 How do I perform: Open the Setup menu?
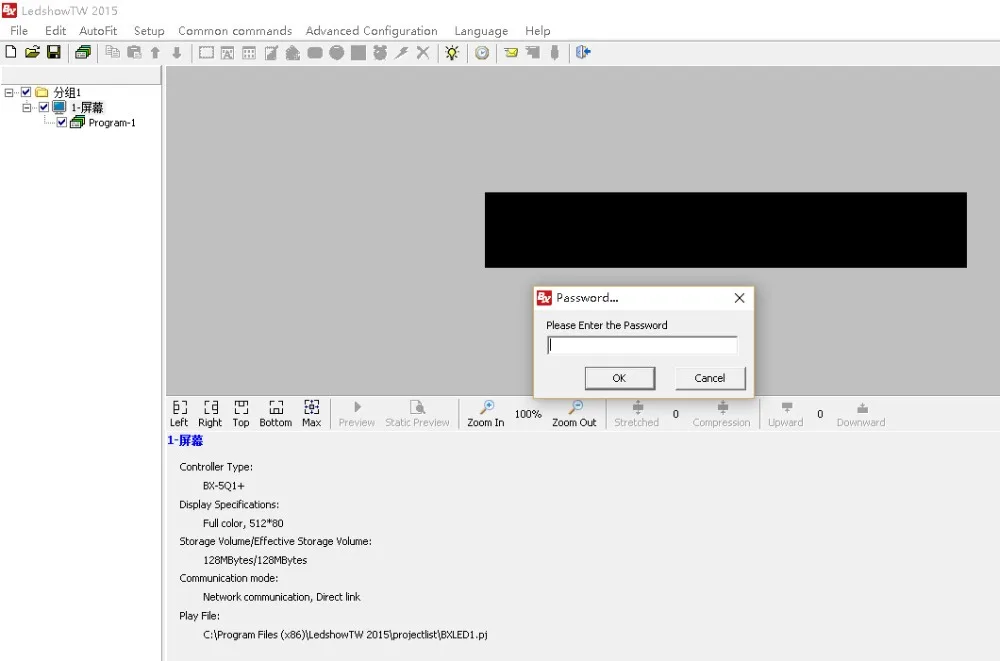pos(149,31)
